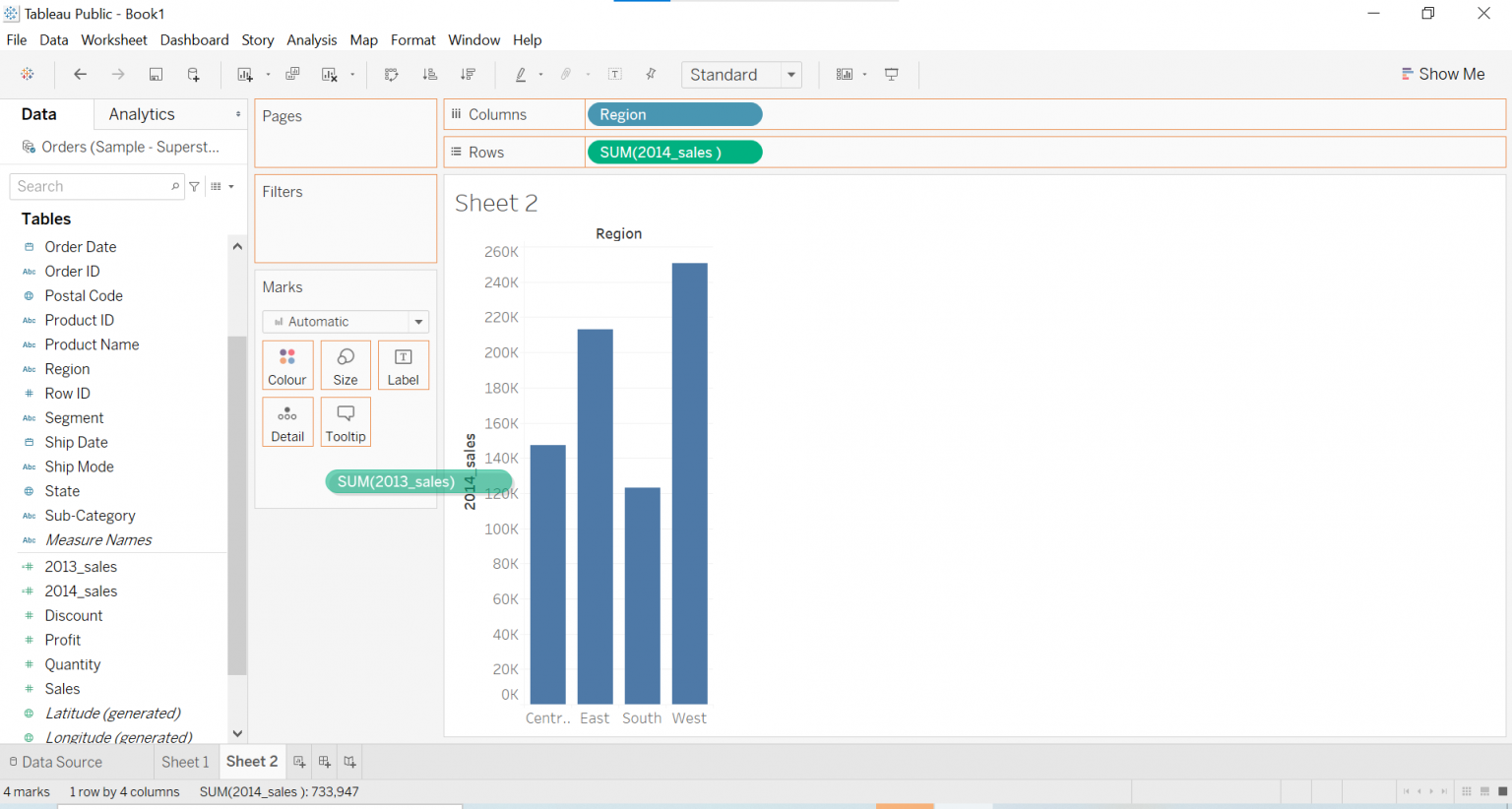This screenshot has width=1512, height=809.
Task: Toggle the Label option in Marks
Action: click(404, 365)
